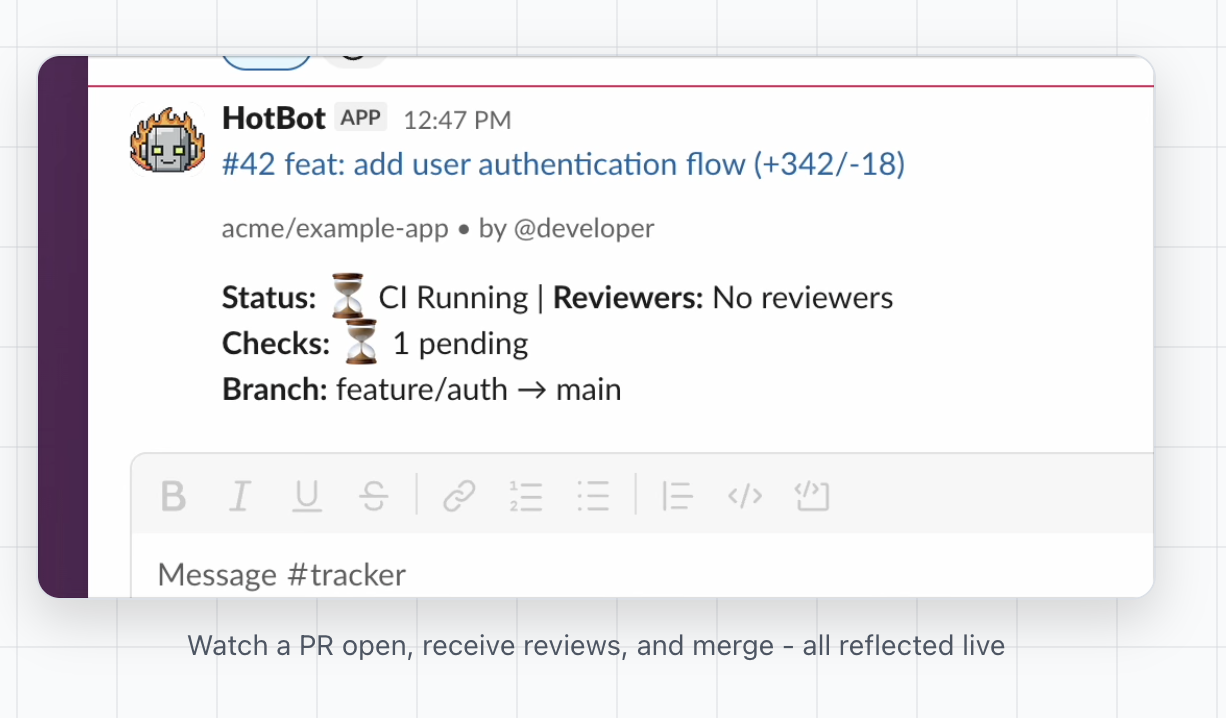Apply underline formatting to message text
This screenshot has width=1226, height=718.
pyautogui.click(x=306, y=496)
